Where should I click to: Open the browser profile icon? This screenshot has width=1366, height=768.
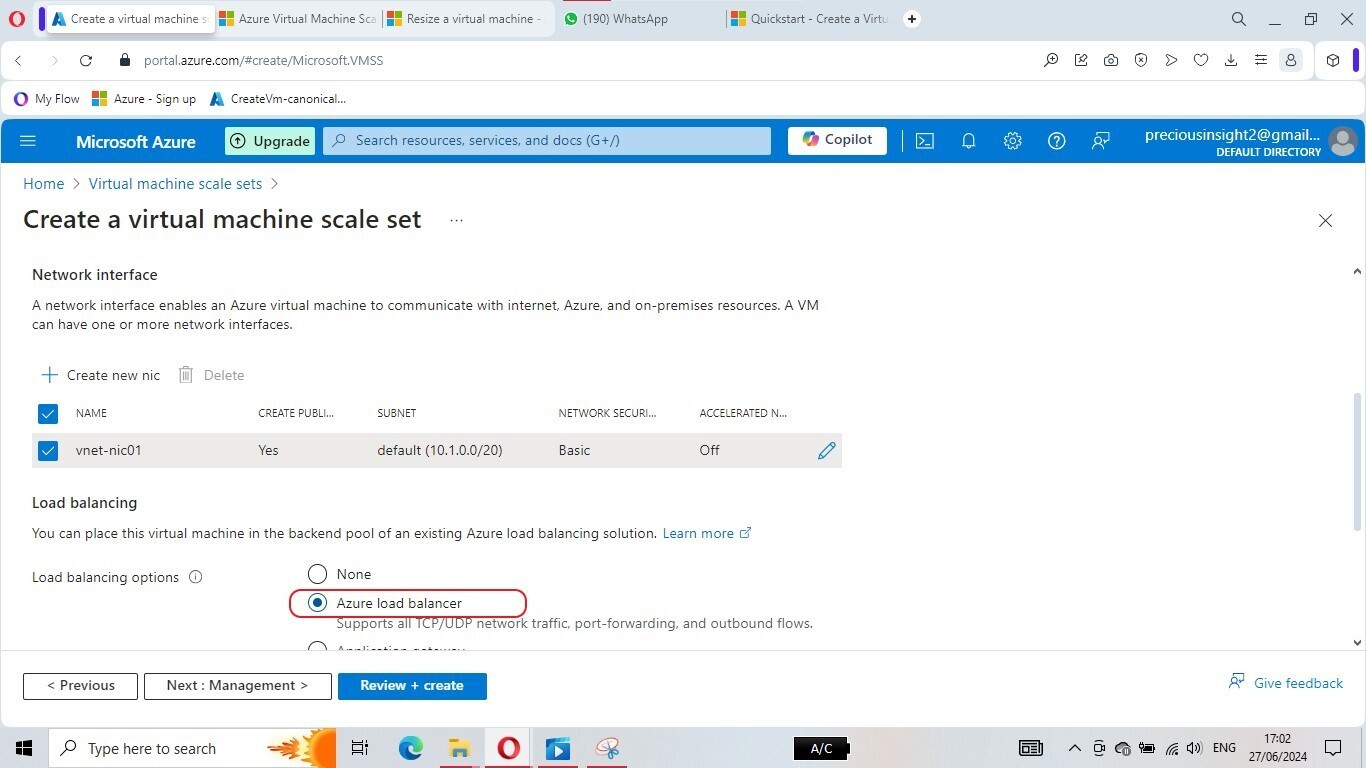tap(1291, 60)
